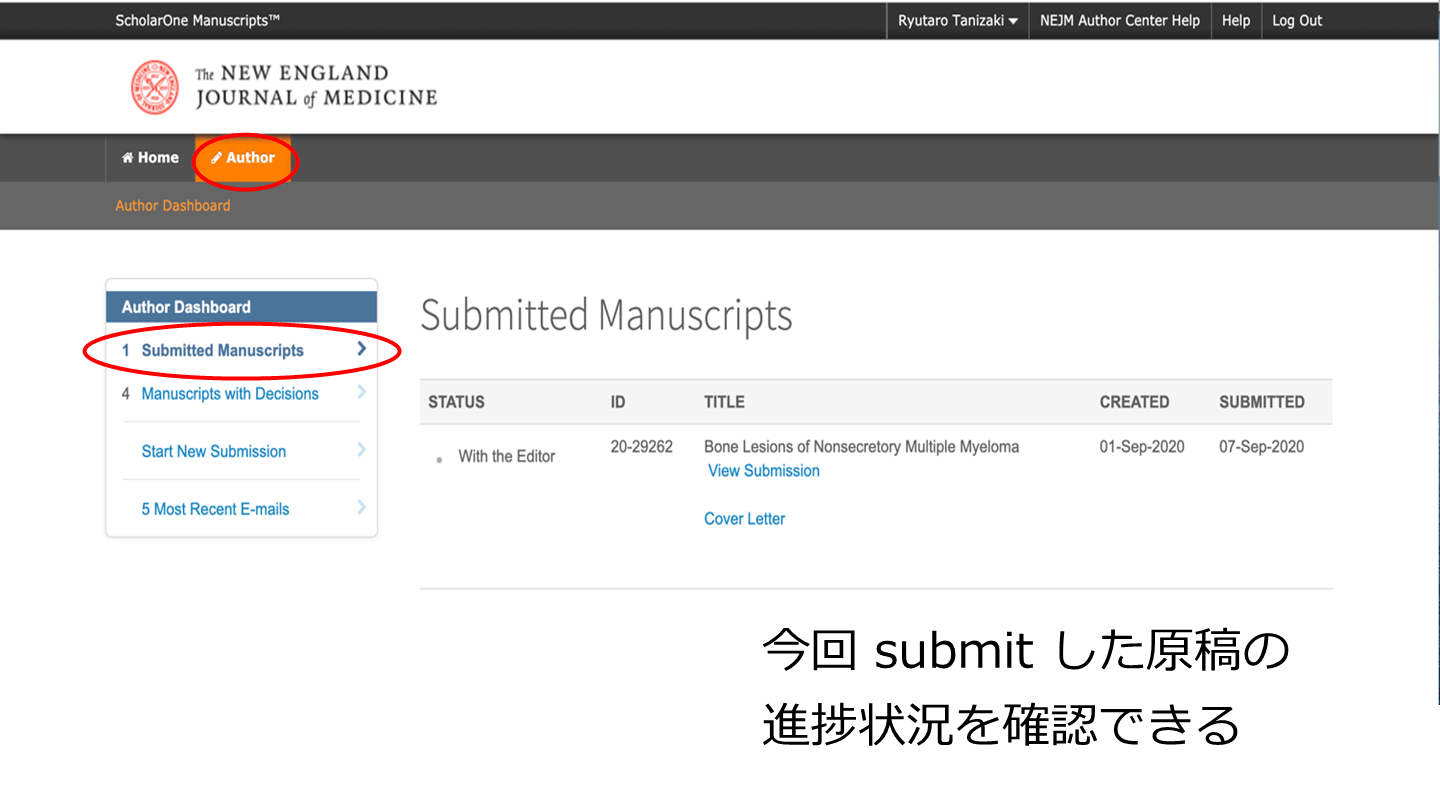
Task: Click the NEJM circular logo seal
Action: pos(155,87)
